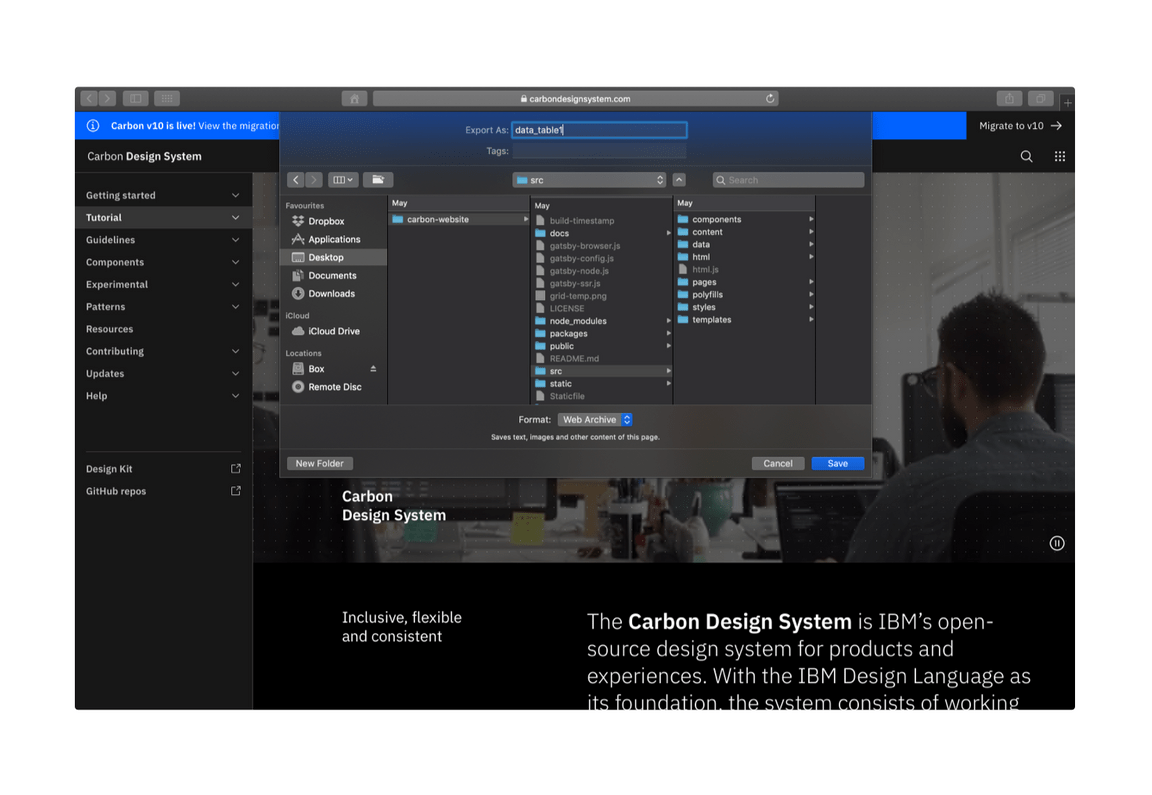Click the New Folder button
Screen dimensions: 1152x795
[x=320, y=464]
